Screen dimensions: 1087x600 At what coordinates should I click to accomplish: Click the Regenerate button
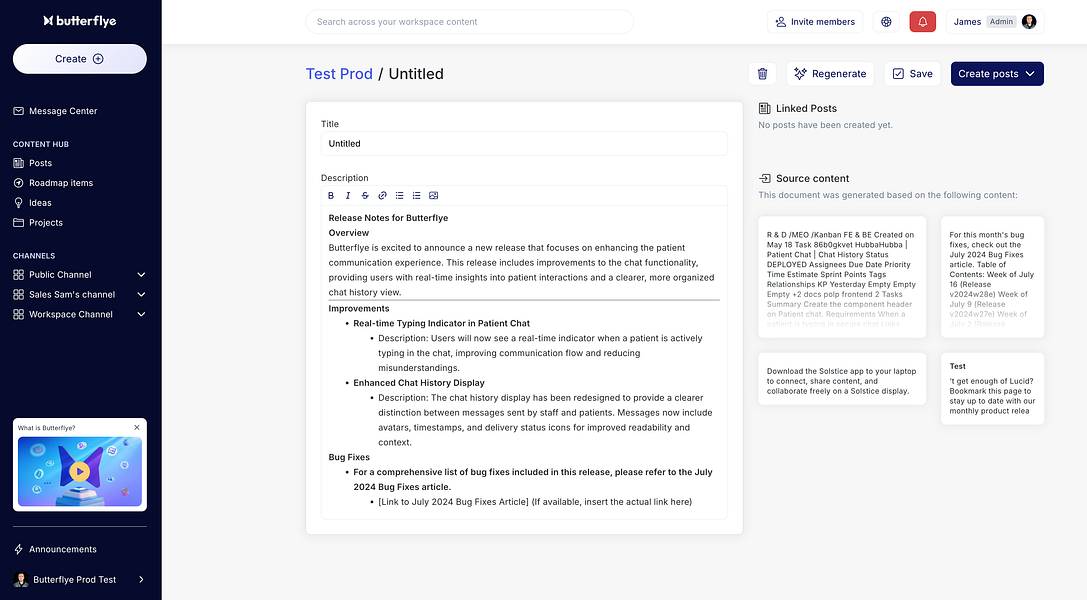830,74
